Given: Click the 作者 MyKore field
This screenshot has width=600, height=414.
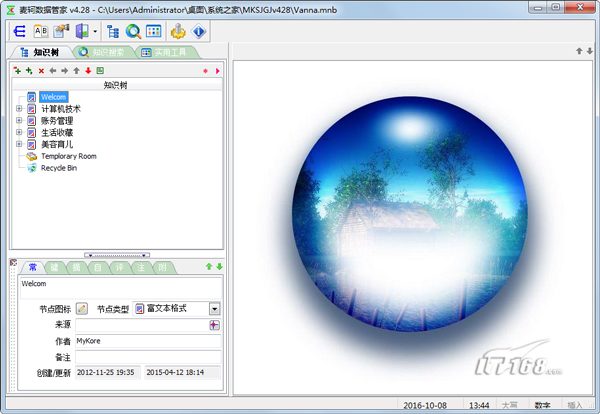Looking at the screenshot, I should tap(148, 341).
